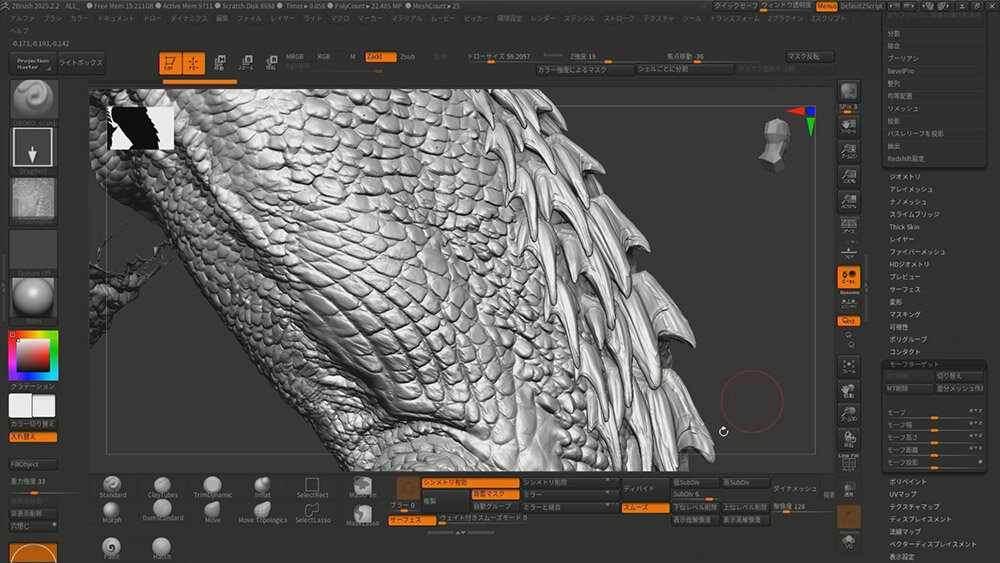Toggle シンメトリ有効 symmetry button
The width and height of the screenshot is (1000, 563).
pyautogui.click(x=470, y=483)
